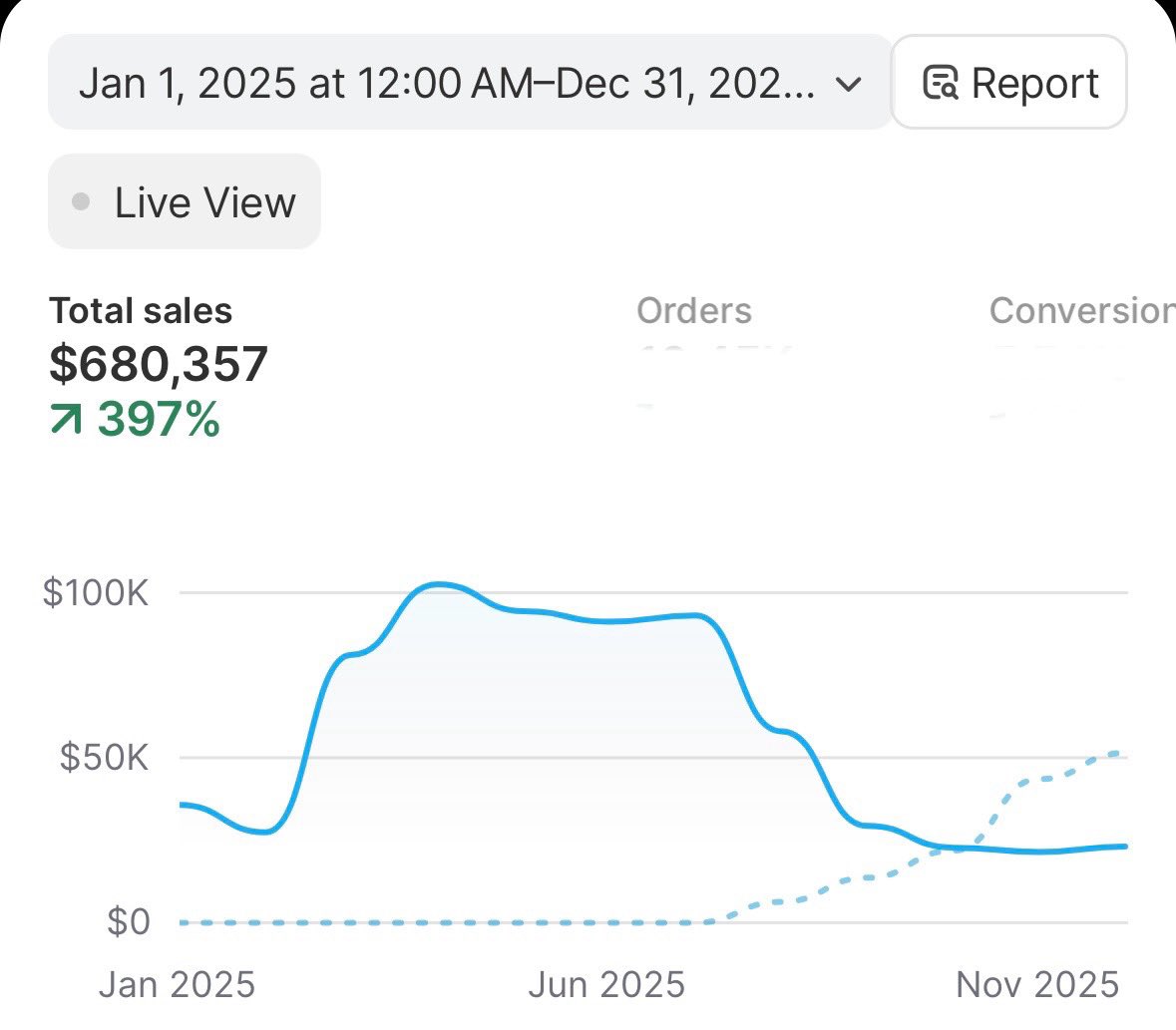Open the Report button
Image resolution: width=1176 pixels, height=1030 pixels.
point(1009,82)
